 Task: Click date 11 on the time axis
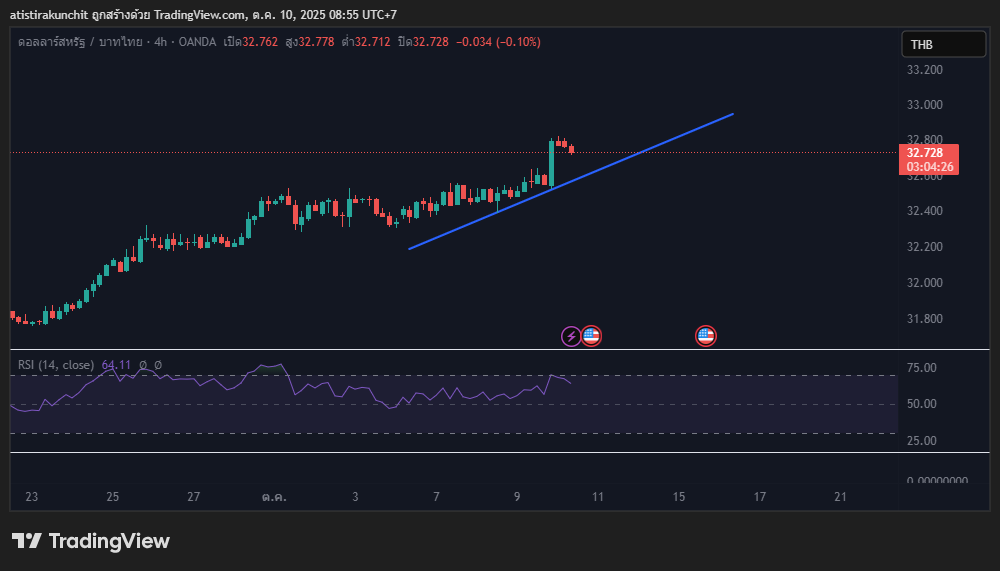pyautogui.click(x=597, y=497)
